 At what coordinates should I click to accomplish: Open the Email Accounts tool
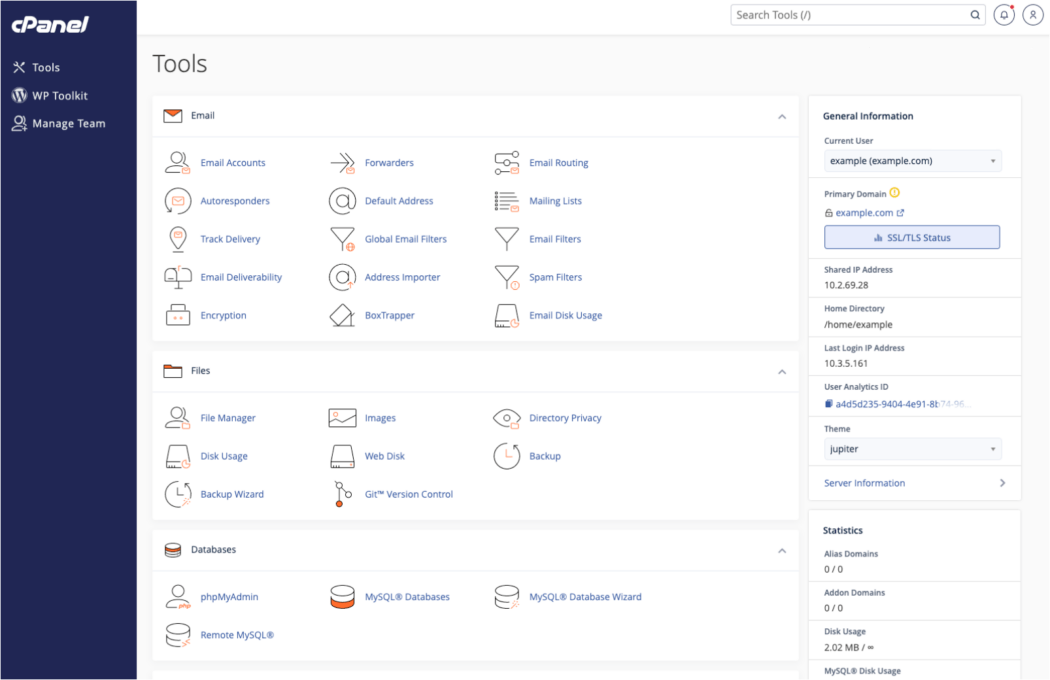tap(233, 162)
